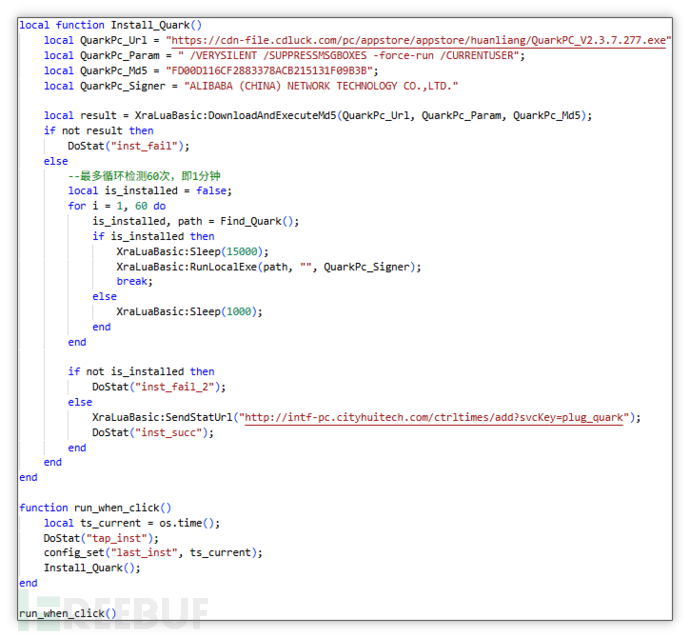
Task: Click the Sleep(1000) statement
Action: [x=190, y=311]
